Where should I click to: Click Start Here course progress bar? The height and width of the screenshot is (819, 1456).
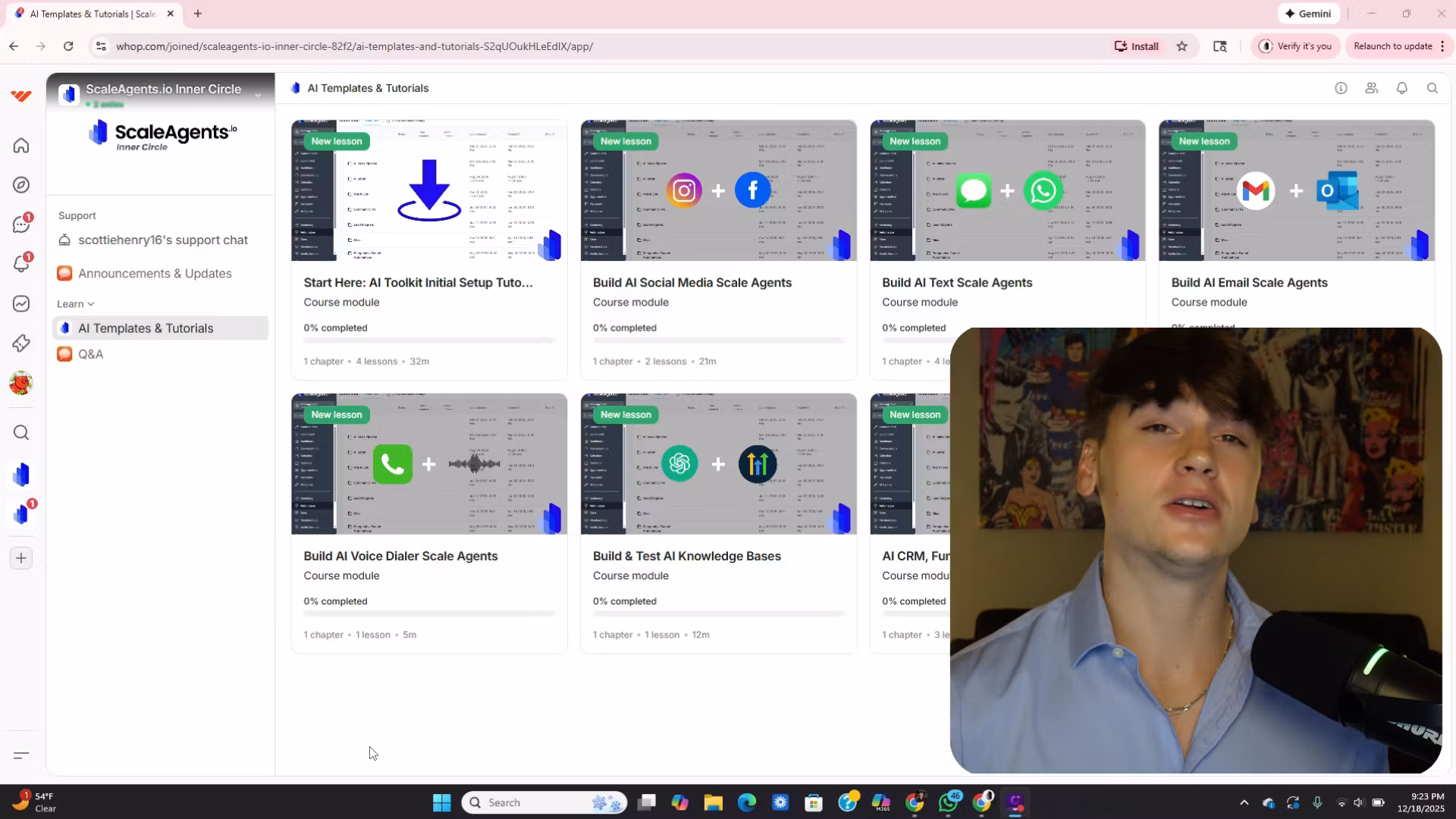pos(429,340)
